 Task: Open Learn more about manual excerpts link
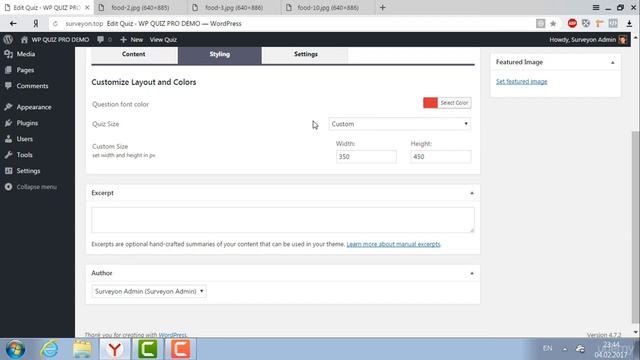[x=393, y=244]
